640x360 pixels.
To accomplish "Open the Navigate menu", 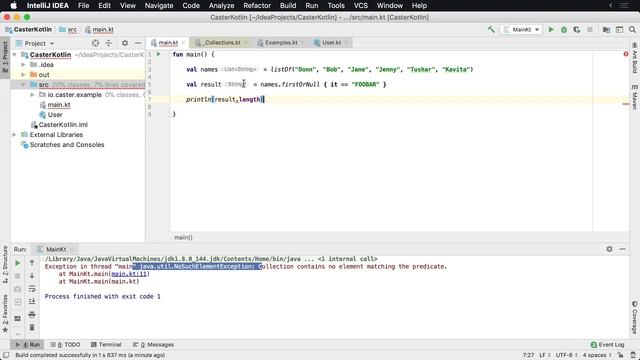I will pos(159,6).
